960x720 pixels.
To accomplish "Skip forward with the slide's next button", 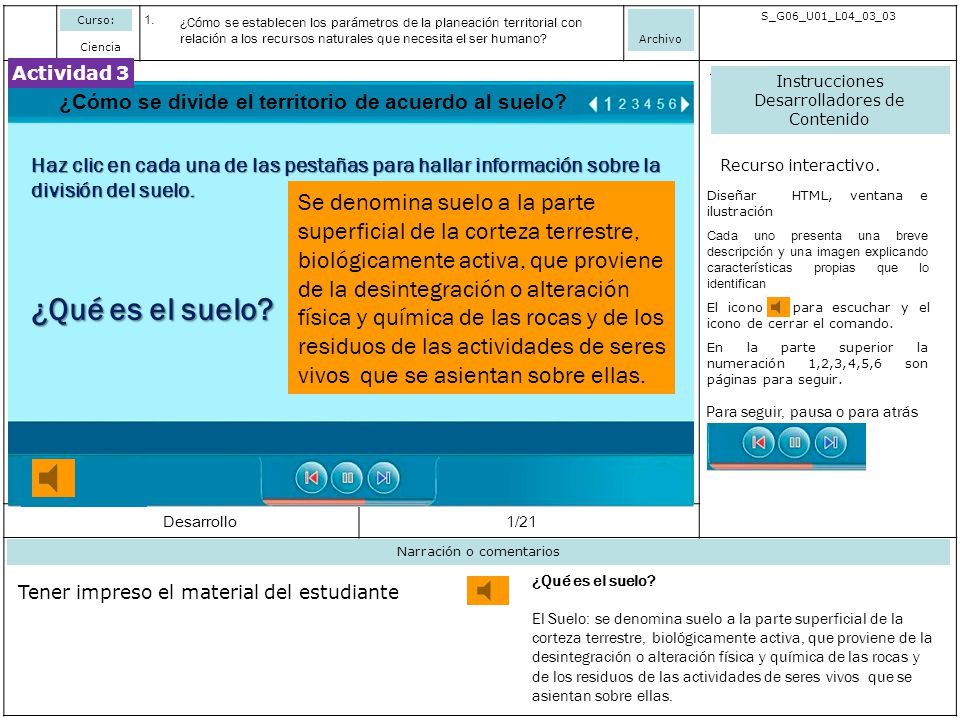I will coord(383,478).
